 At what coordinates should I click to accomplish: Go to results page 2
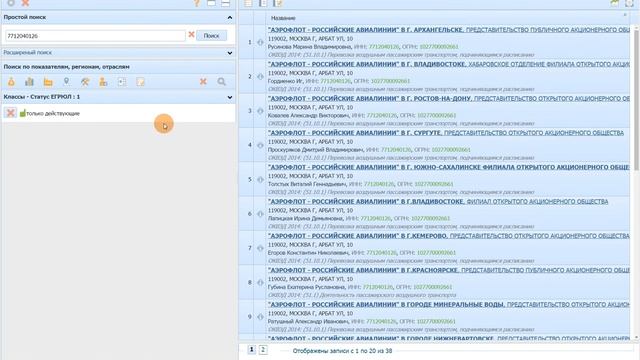263,350
